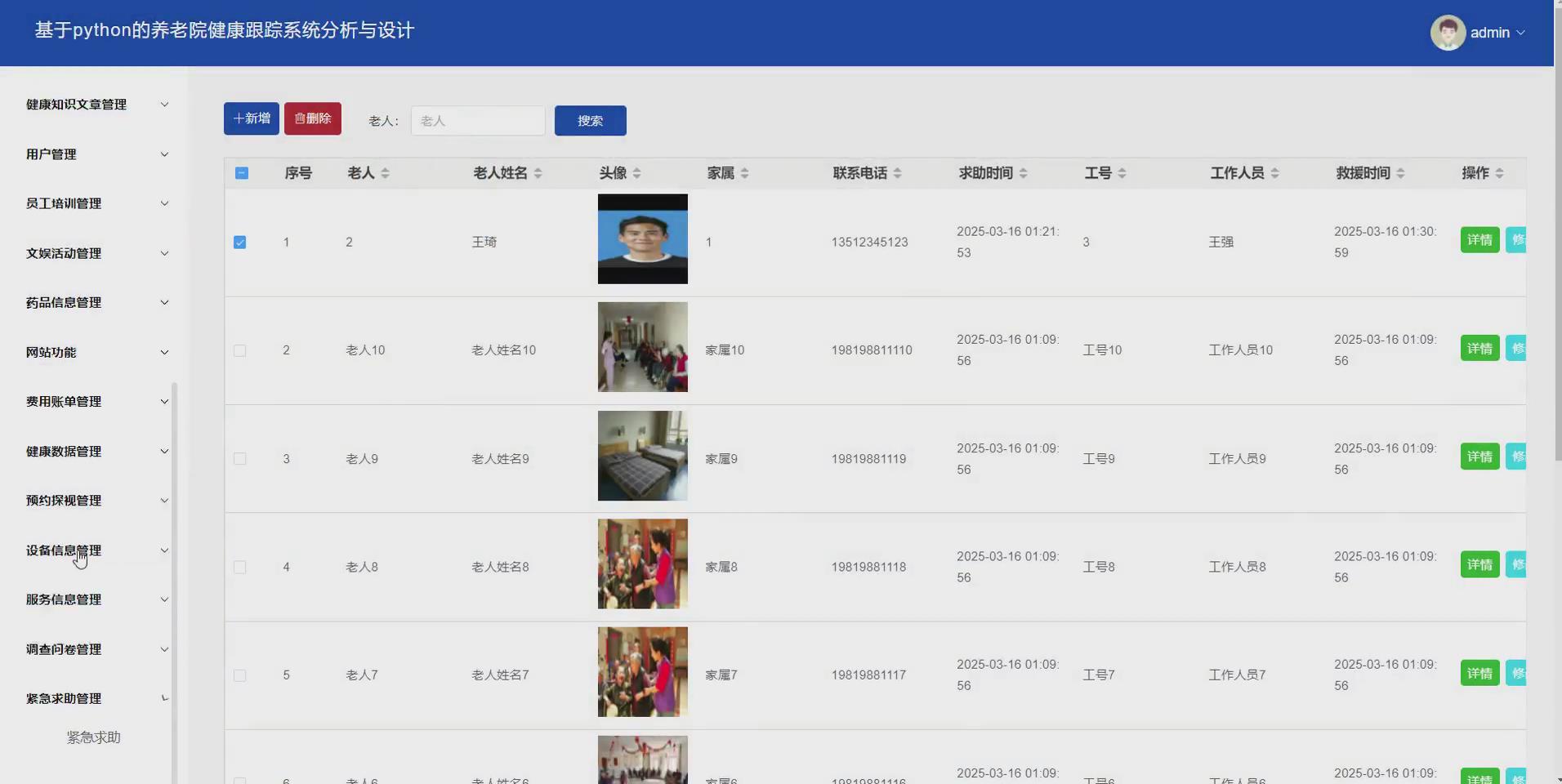Check the checkbox for 老人9 row
Image resolution: width=1562 pixels, height=784 pixels.
click(x=240, y=458)
